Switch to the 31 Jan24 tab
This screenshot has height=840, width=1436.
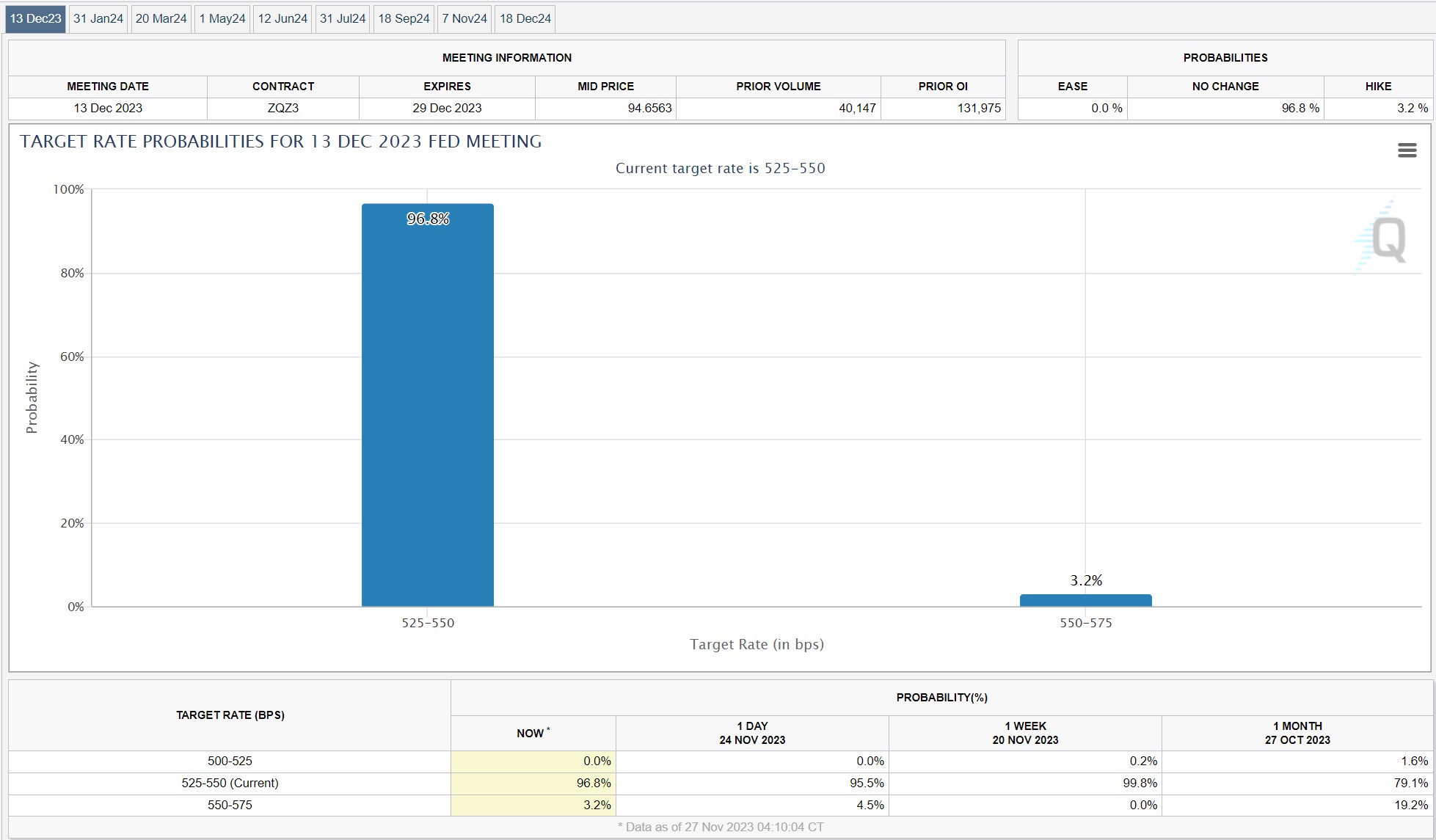pos(98,18)
